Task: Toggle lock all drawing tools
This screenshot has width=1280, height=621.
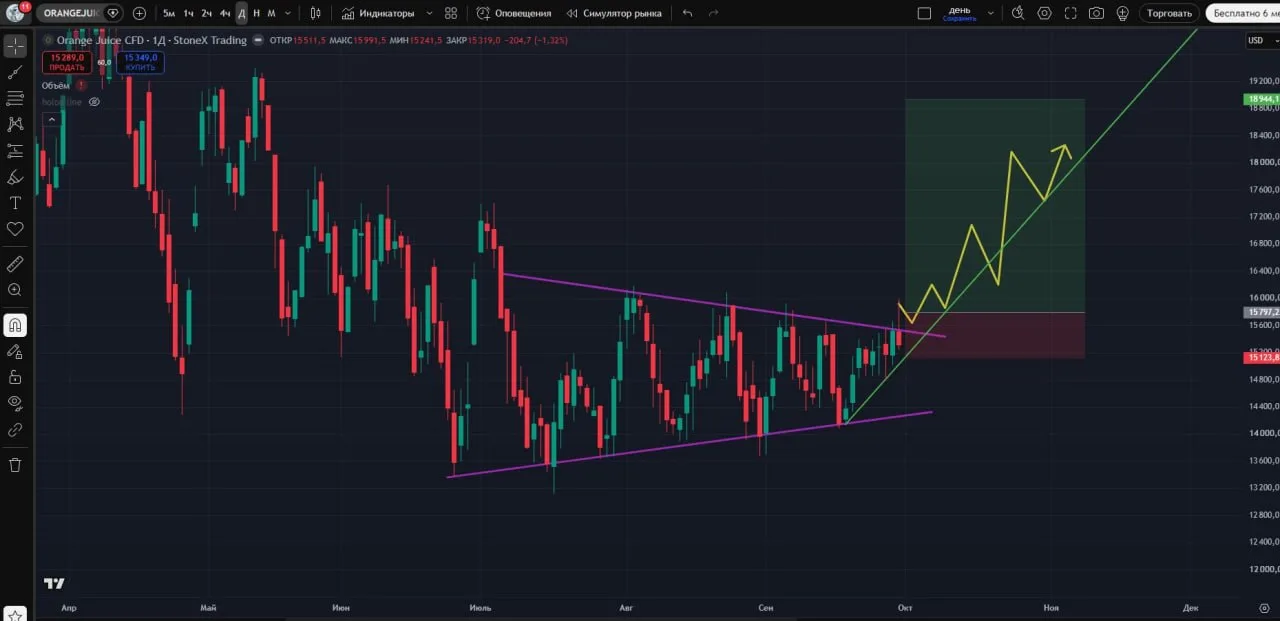Action: (x=15, y=377)
